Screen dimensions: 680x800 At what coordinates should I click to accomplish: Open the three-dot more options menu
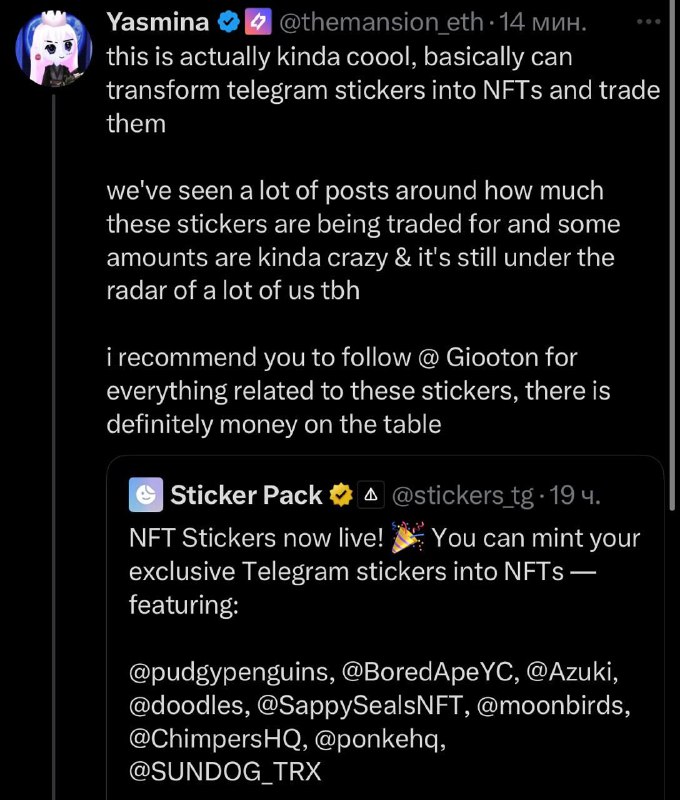coord(649,21)
